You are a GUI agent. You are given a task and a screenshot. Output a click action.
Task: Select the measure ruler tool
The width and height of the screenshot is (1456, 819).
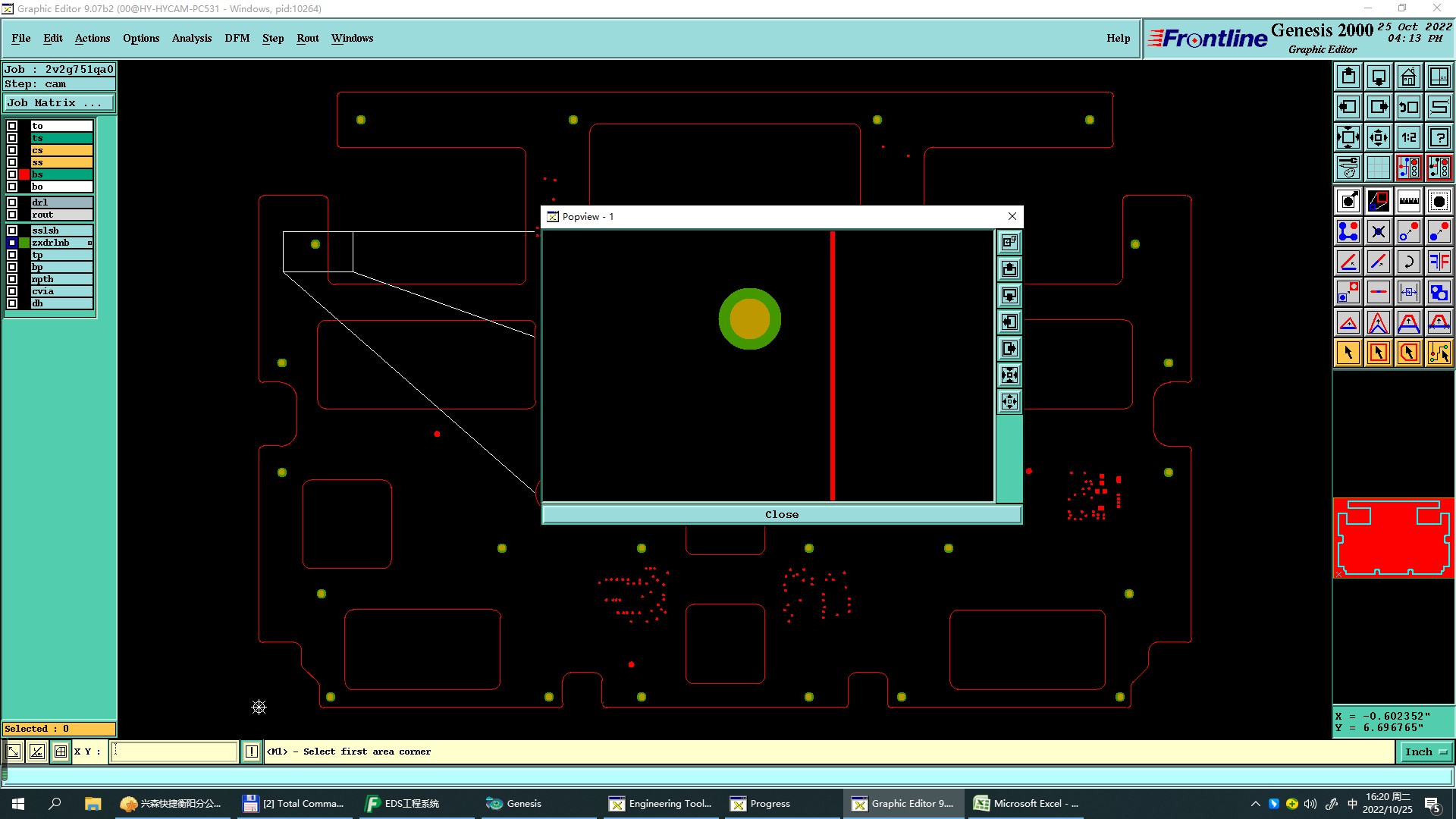tap(1408, 201)
